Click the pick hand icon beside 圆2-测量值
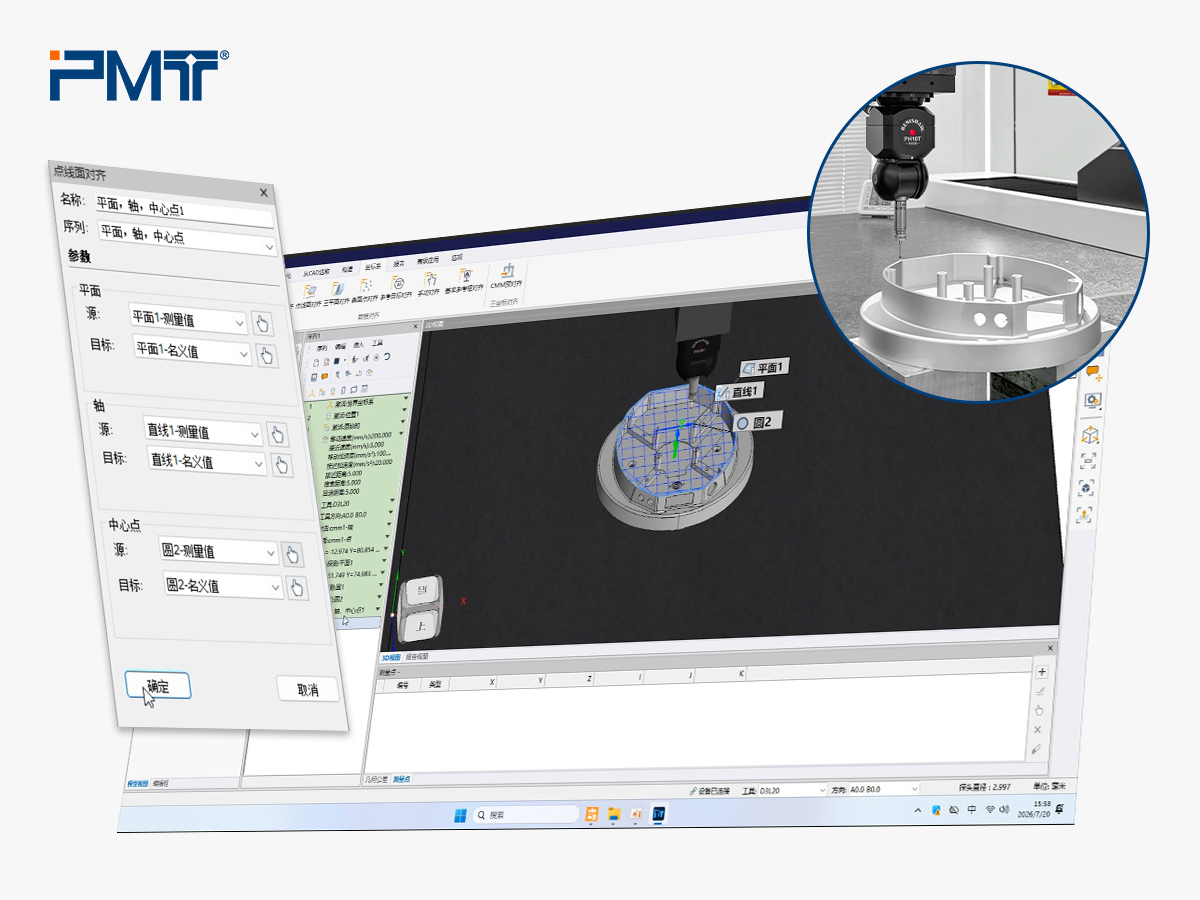 click(x=291, y=554)
